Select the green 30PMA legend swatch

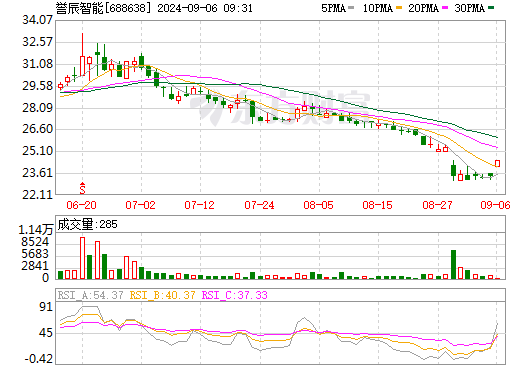[x=491, y=8]
